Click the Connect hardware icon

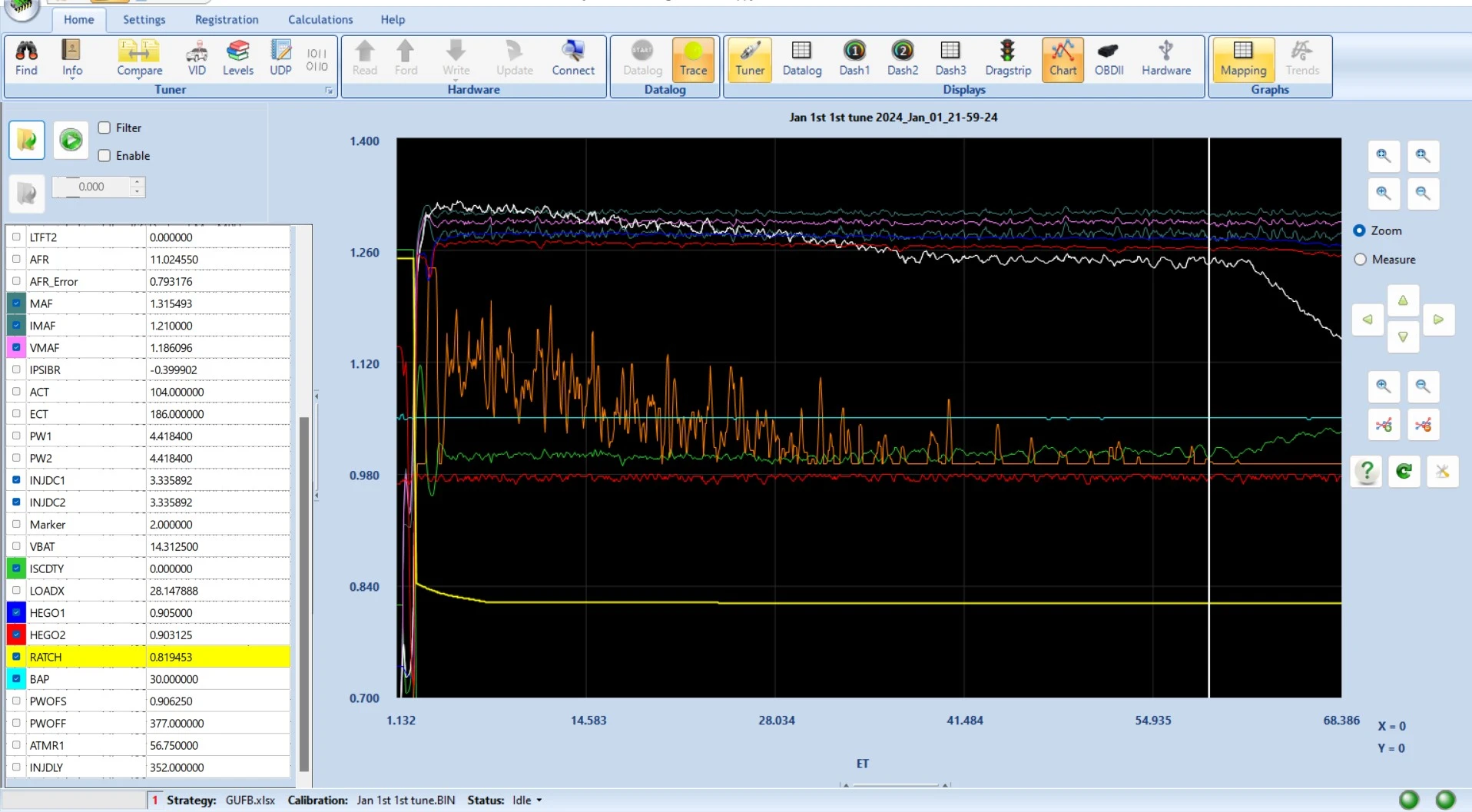click(x=572, y=58)
